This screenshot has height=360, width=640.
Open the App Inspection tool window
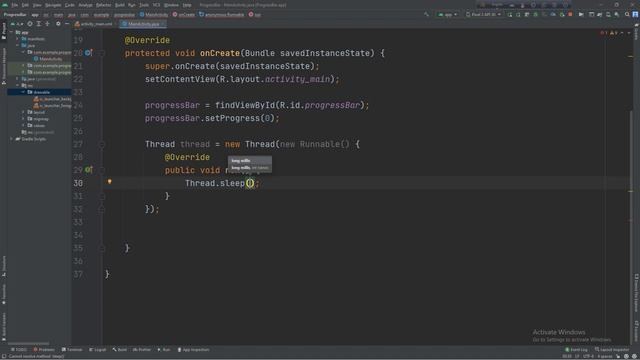[x=193, y=350]
